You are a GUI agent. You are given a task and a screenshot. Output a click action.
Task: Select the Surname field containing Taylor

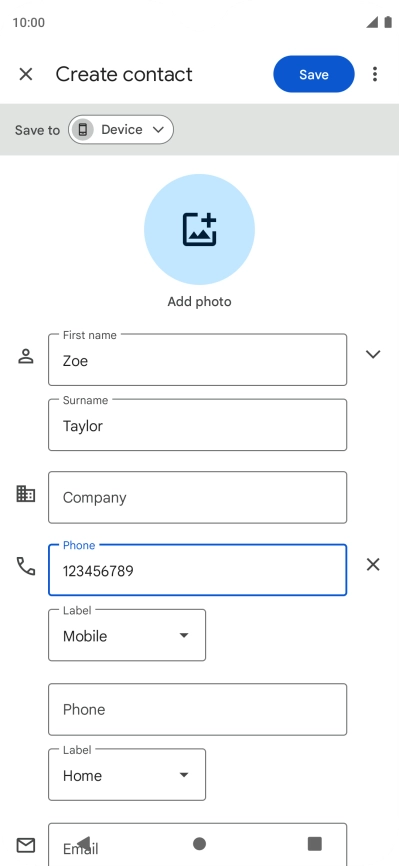pos(198,425)
